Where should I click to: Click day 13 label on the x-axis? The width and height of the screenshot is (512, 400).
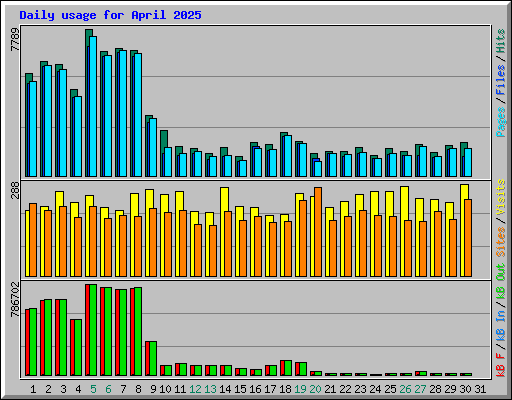210,389
